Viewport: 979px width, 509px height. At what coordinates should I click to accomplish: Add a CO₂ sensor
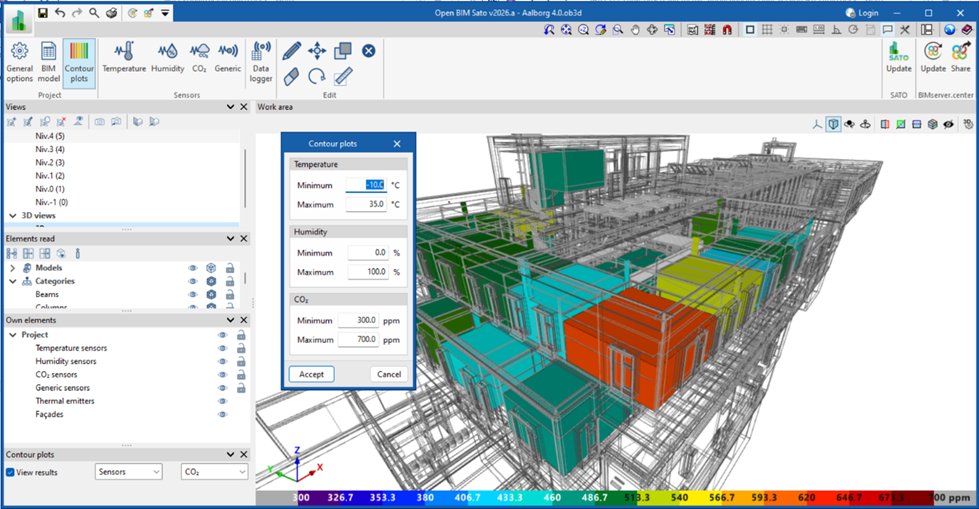click(199, 57)
